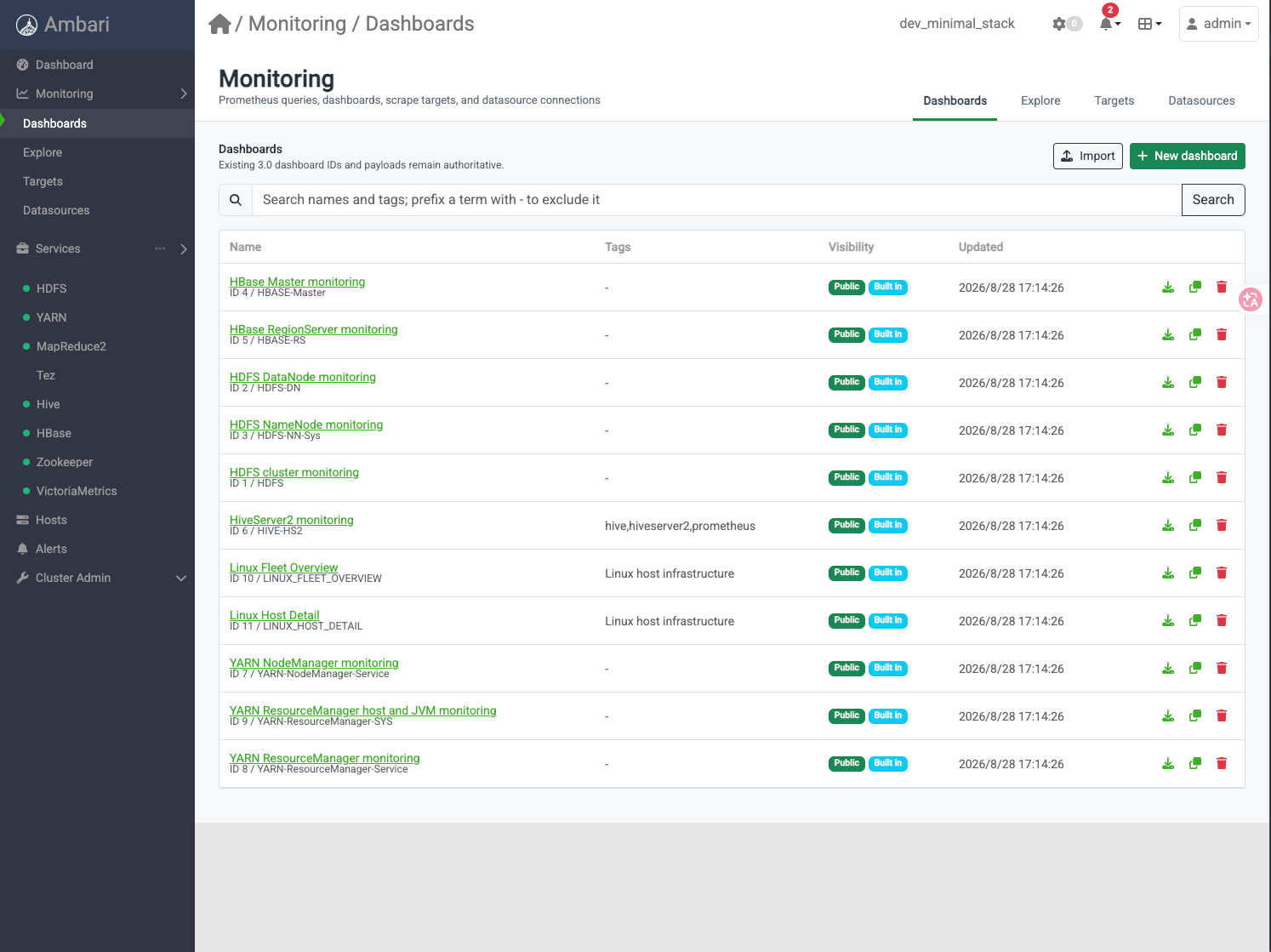Open the grid views dropdown icon
Viewport: 1271px width, 952px height.
click(x=1149, y=24)
